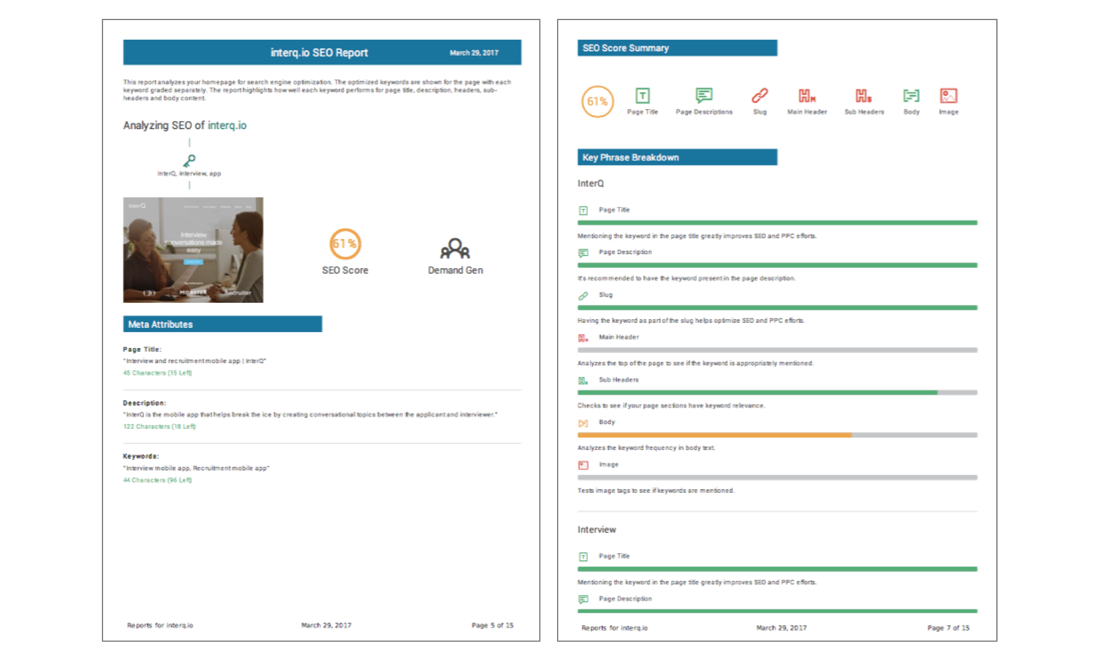Click the InterQ Body orange progress bar
Image resolution: width=1100 pixels, height=660 pixels.
(x=777, y=435)
